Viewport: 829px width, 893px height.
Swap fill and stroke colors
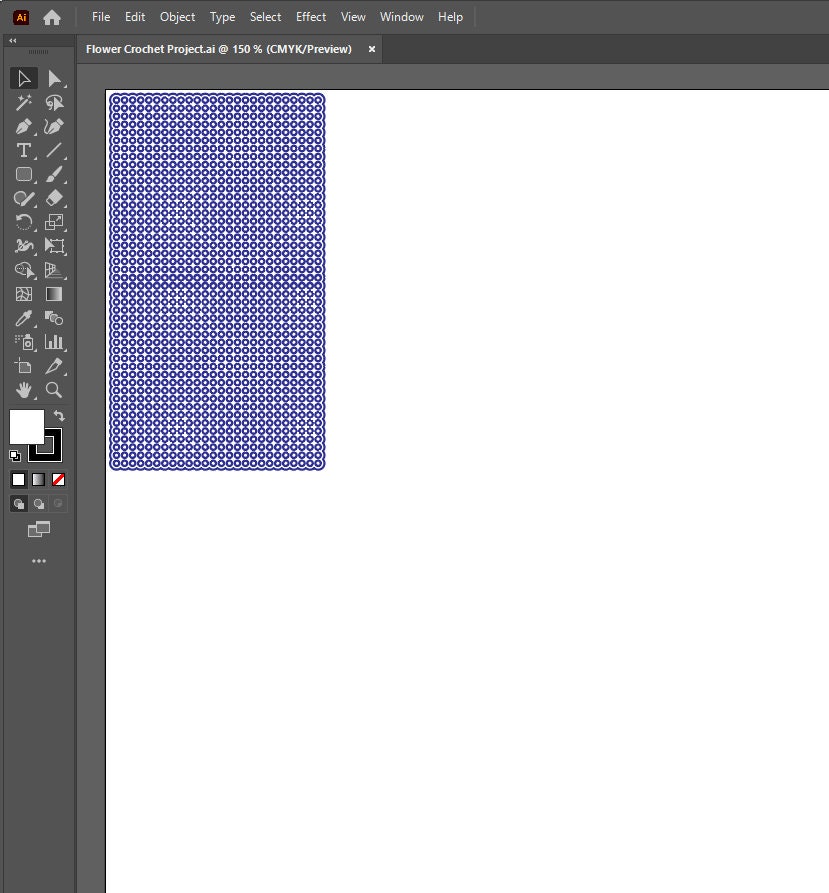[58, 414]
